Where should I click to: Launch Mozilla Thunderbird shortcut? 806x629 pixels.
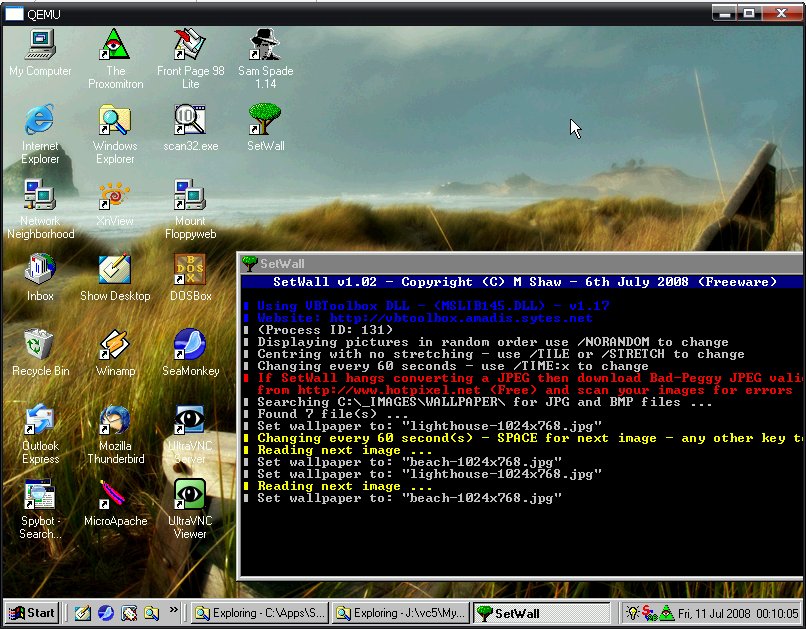[115, 434]
